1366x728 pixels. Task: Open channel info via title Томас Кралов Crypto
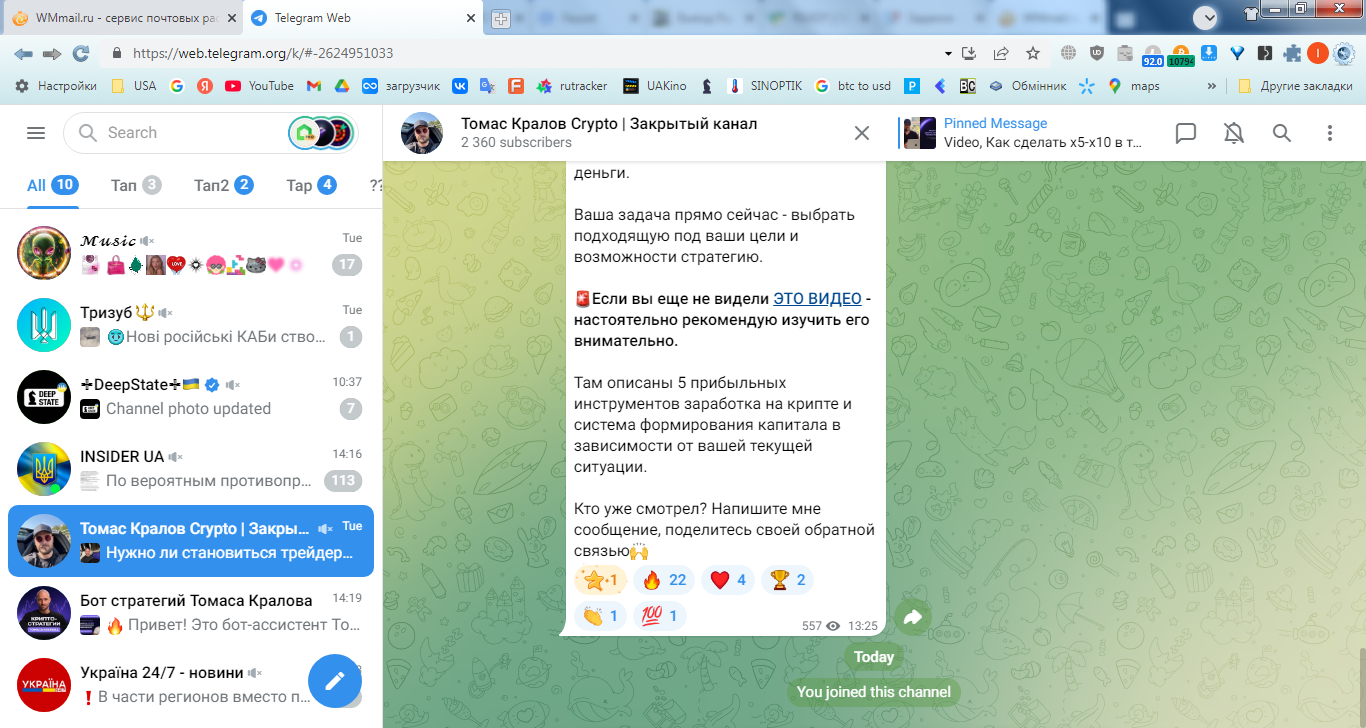pos(609,124)
